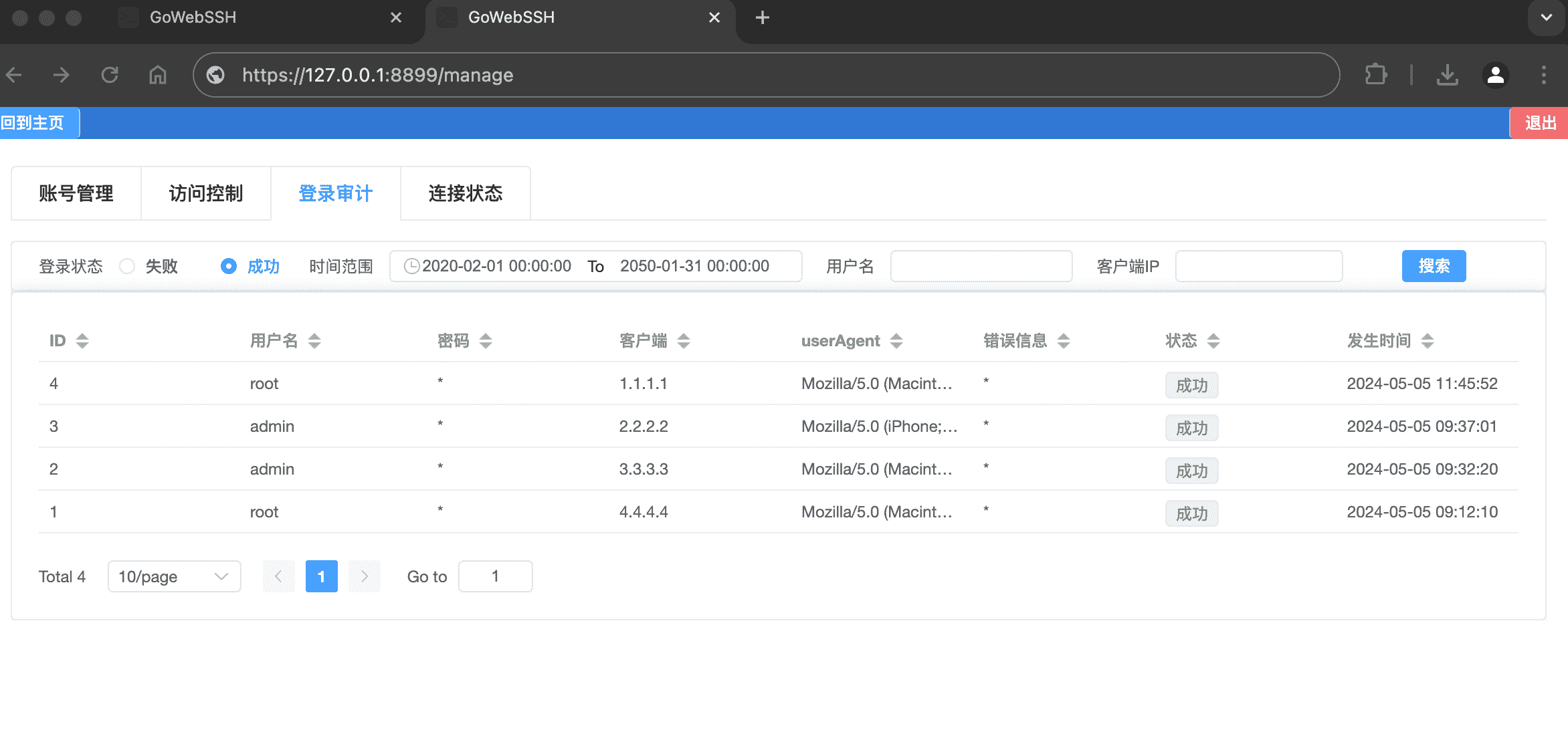The width and height of the screenshot is (1568, 730).
Task: Click 成功 status tag in row 2
Action: click(1192, 471)
